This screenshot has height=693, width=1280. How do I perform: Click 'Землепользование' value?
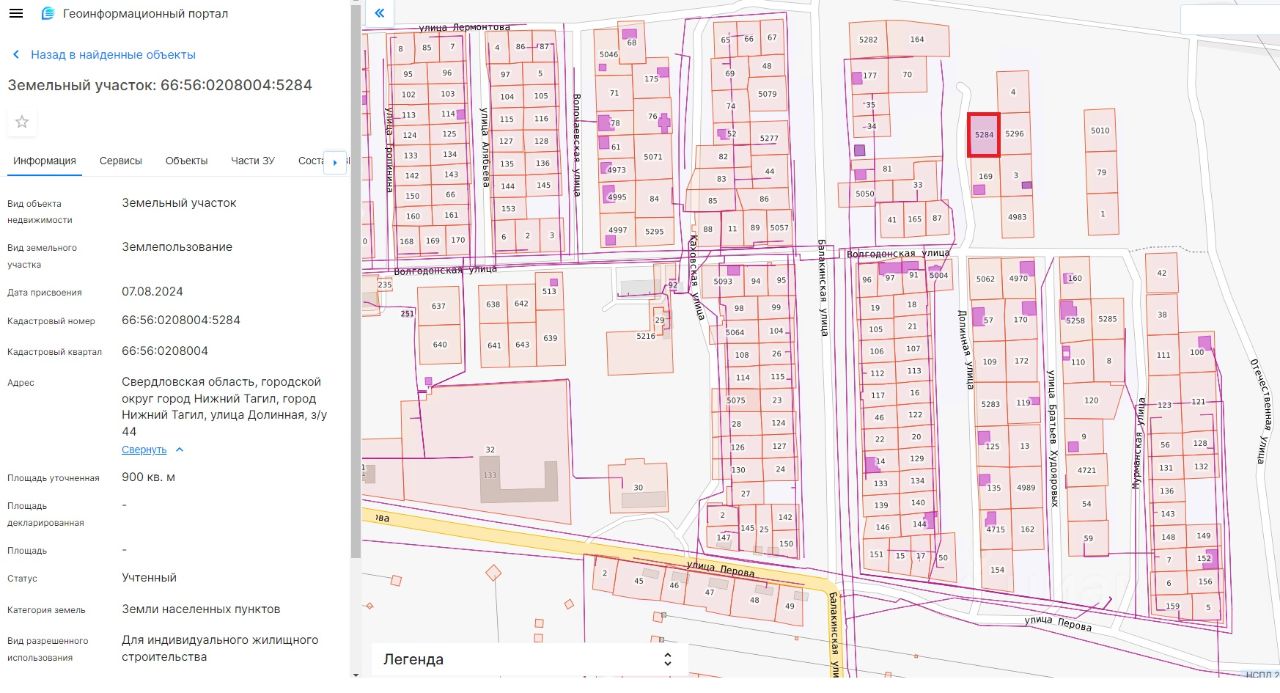tap(177, 247)
